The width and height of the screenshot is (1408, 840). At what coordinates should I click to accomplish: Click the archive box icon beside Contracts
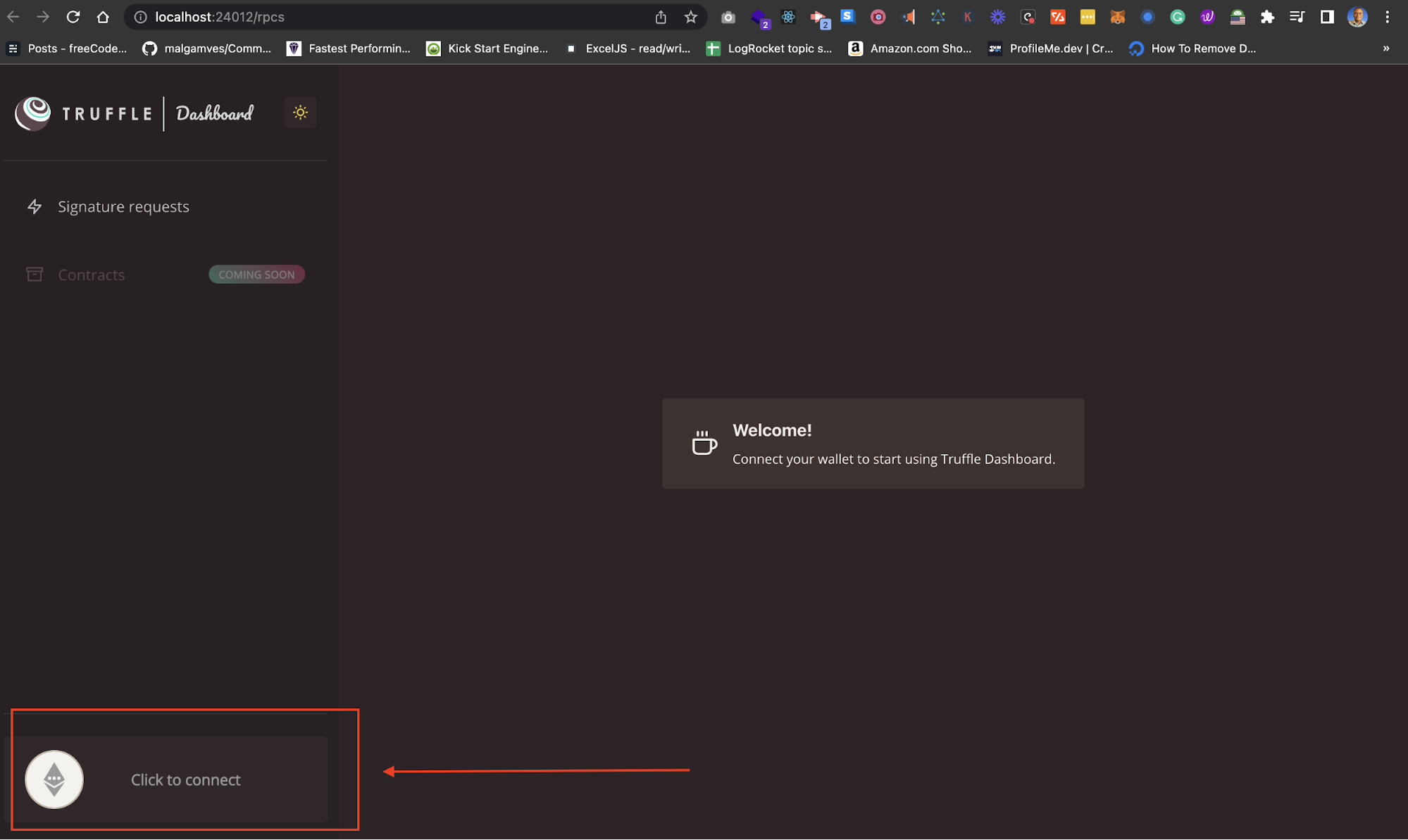point(35,274)
